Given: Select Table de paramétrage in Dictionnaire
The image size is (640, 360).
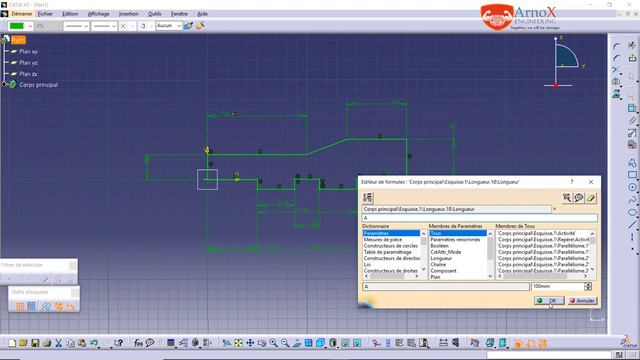Looking at the screenshot, I should [x=387, y=252].
